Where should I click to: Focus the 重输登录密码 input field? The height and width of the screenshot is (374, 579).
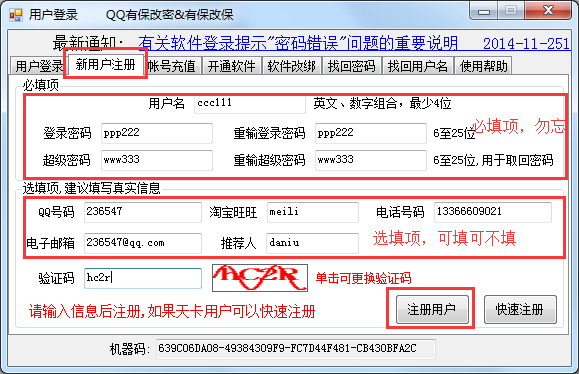tap(371, 133)
